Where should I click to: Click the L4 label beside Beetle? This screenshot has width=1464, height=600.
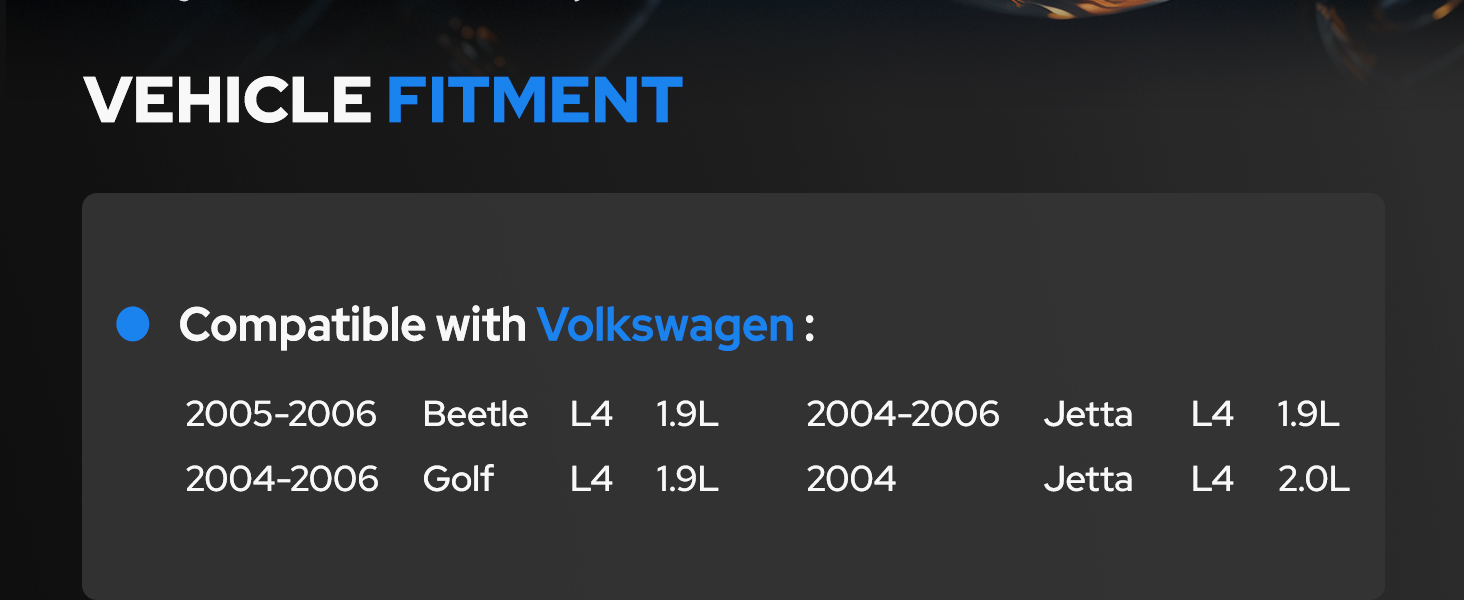tap(592, 414)
